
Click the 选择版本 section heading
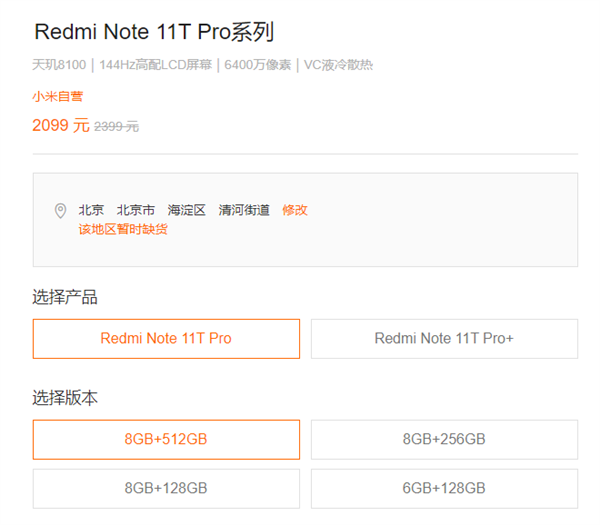click(65, 398)
